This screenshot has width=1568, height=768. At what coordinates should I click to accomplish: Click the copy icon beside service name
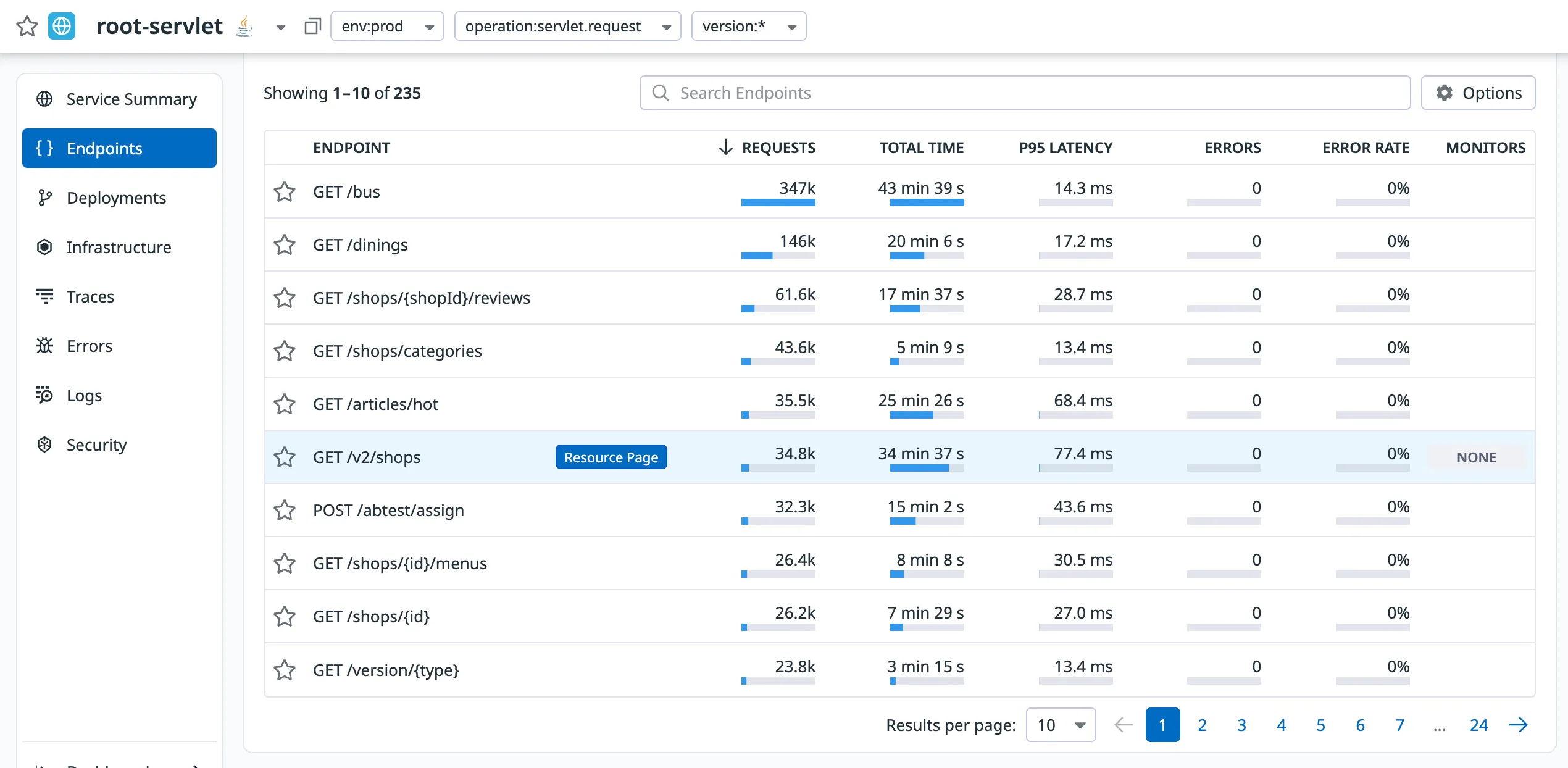313,27
